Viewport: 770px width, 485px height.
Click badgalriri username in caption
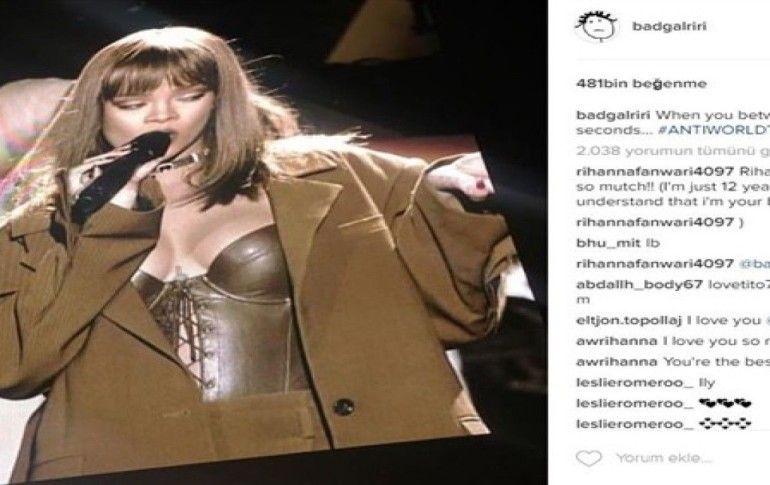(613, 116)
